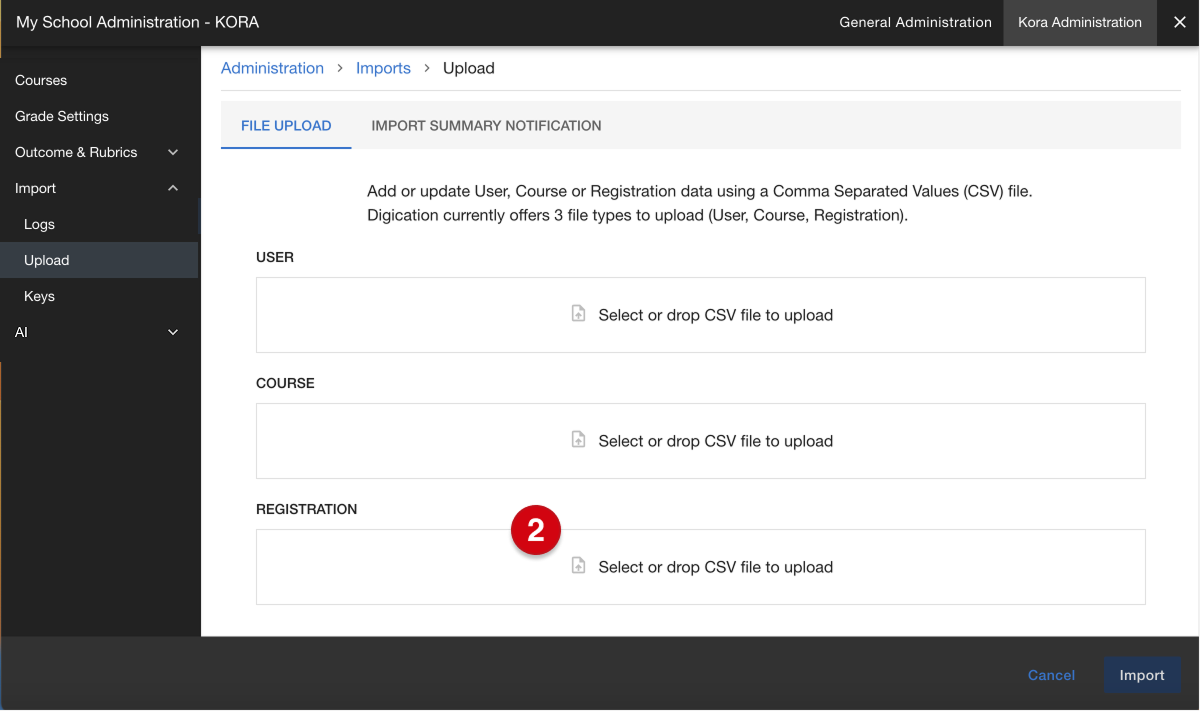Click the upload icon in the COURSE drop zone
The width and height of the screenshot is (1200, 711).
[578, 440]
